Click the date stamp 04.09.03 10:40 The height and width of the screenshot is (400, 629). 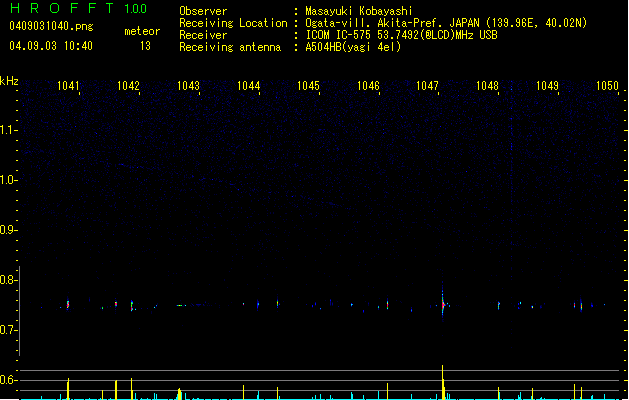click(x=51, y=46)
